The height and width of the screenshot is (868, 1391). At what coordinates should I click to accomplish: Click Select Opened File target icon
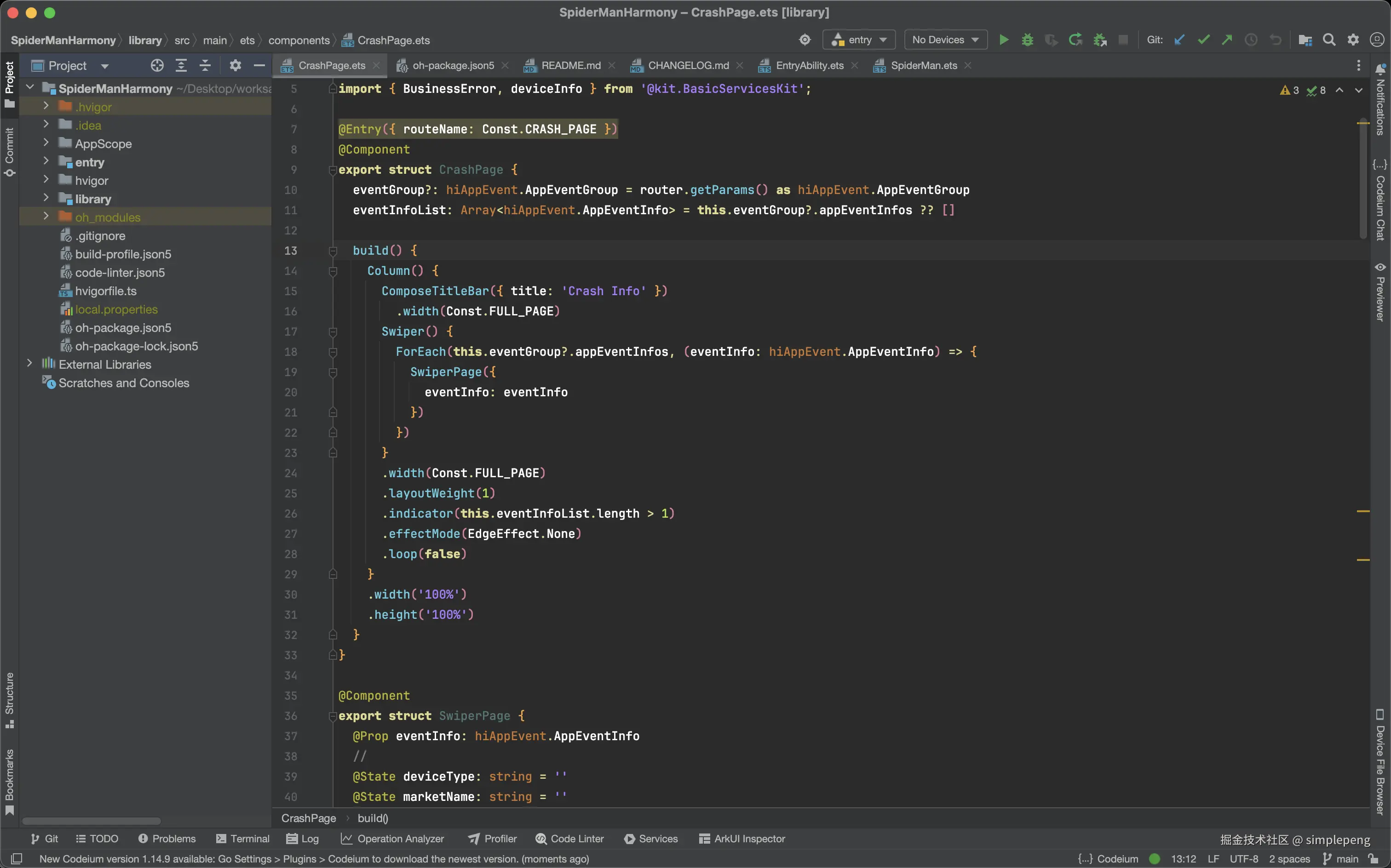(x=157, y=65)
